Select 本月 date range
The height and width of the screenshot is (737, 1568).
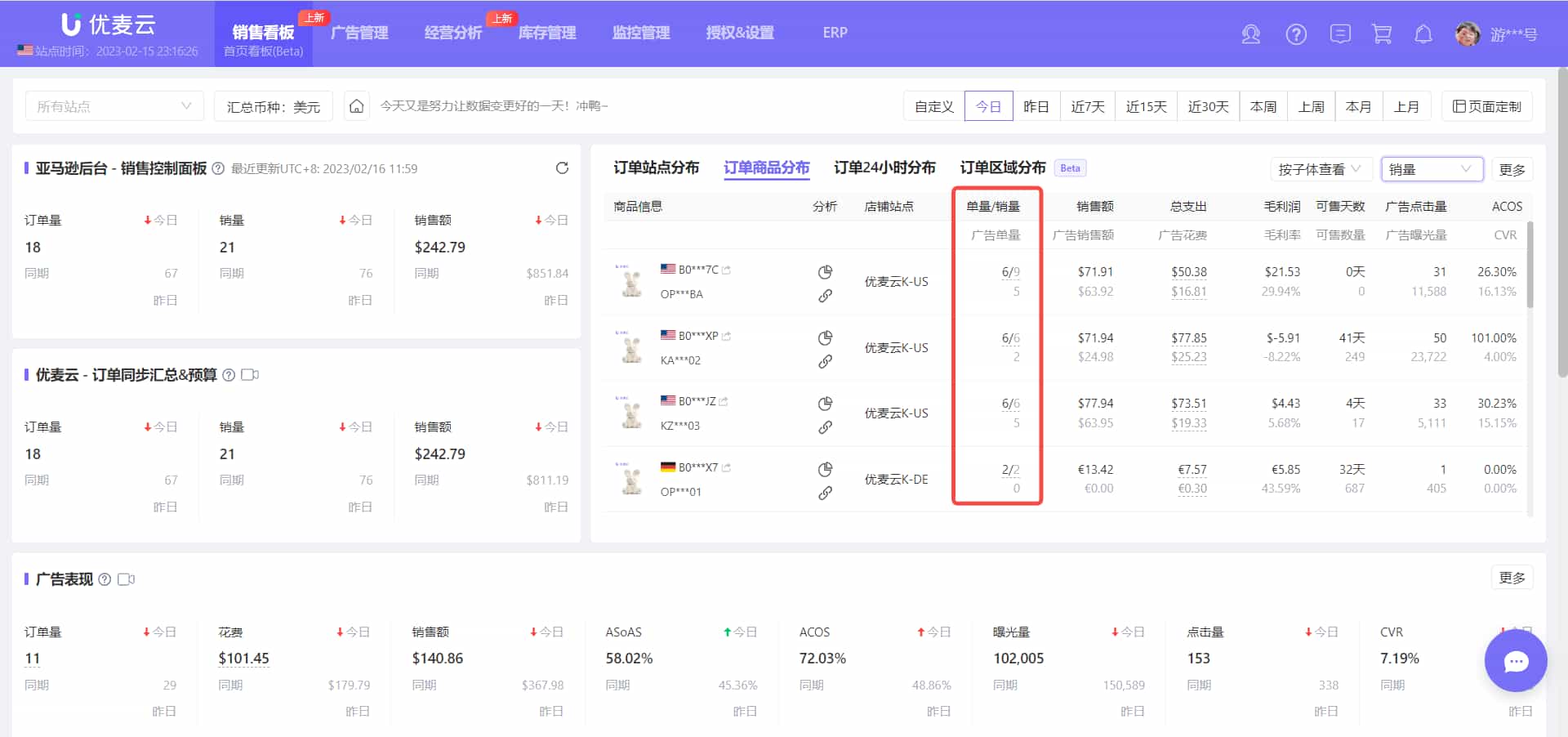point(1359,106)
